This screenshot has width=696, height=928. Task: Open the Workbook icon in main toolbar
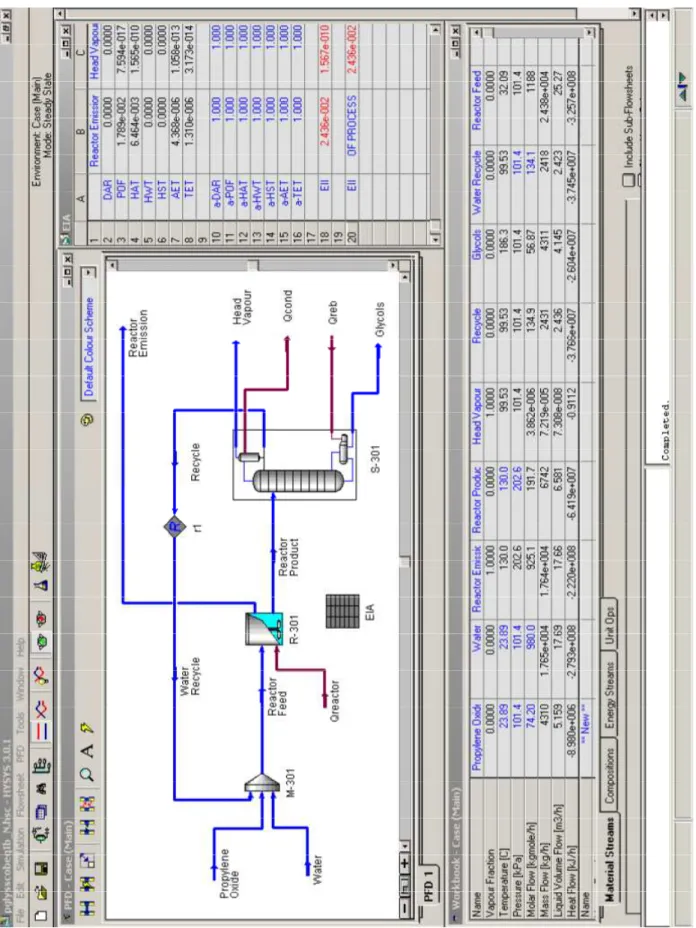click(x=41, y=811)
